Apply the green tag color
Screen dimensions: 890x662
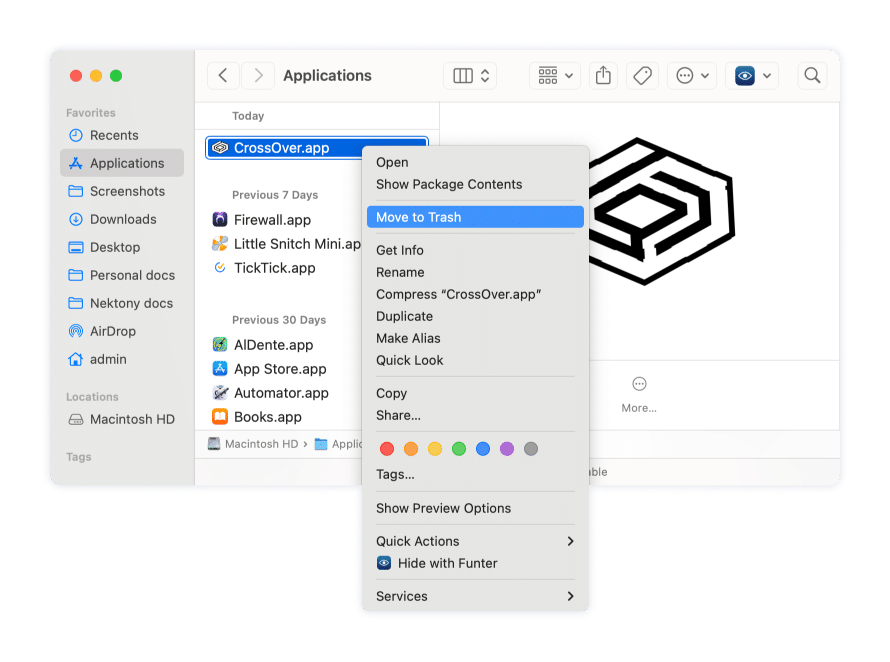[x=459, y=449]
